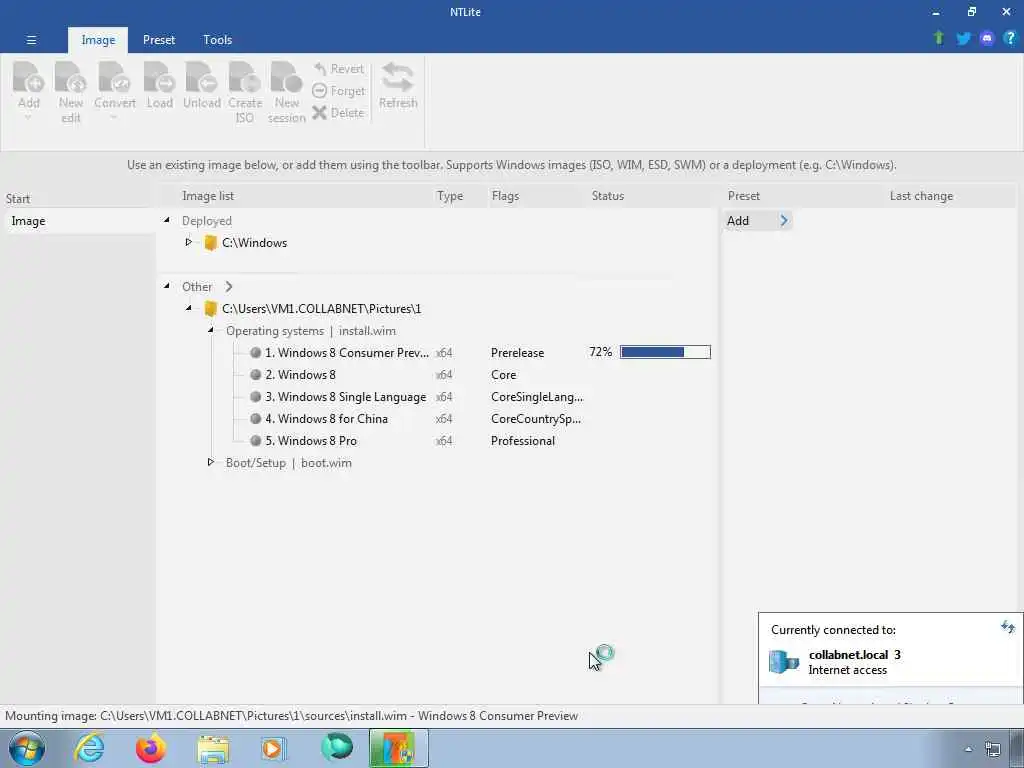Click the 72% mounting progress bar
The height and width of the screenshot is (768, 1024).
click(x=665, y=352)
